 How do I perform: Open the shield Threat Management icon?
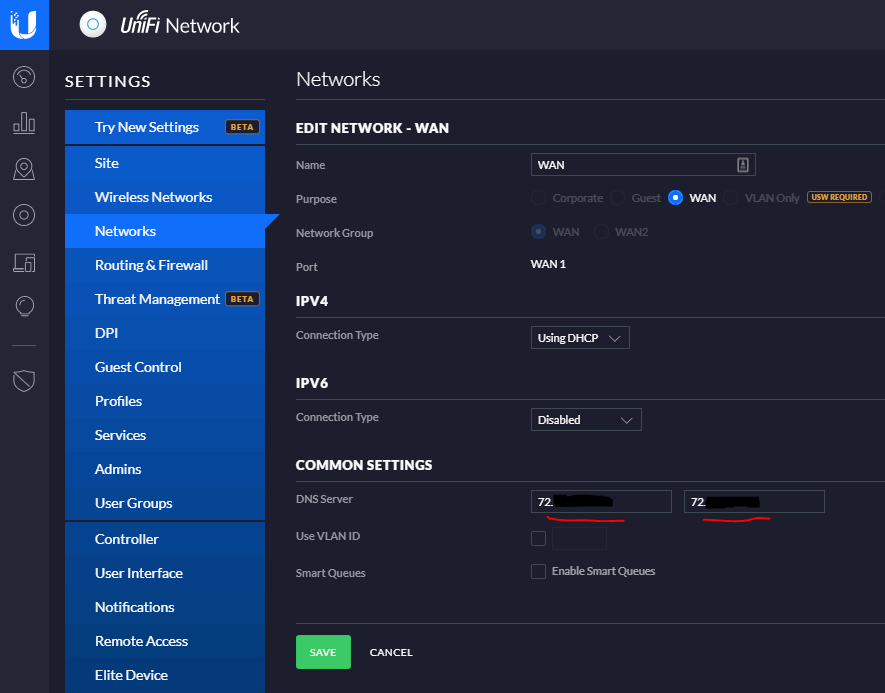pos(24,380)
